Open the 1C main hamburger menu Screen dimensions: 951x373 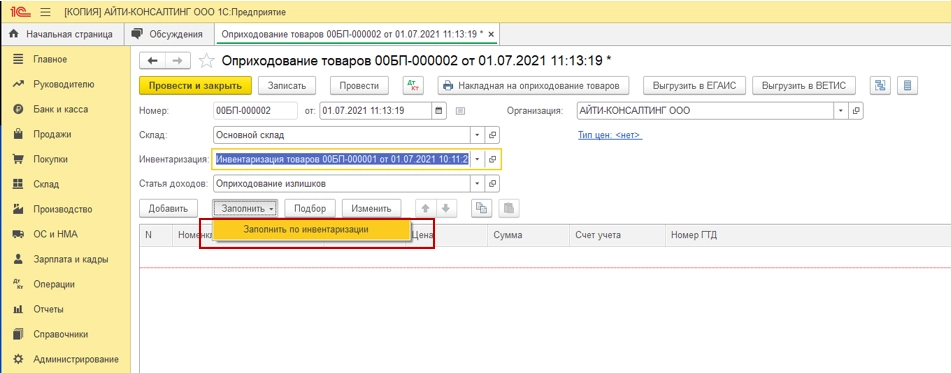[x=45, y=12]
